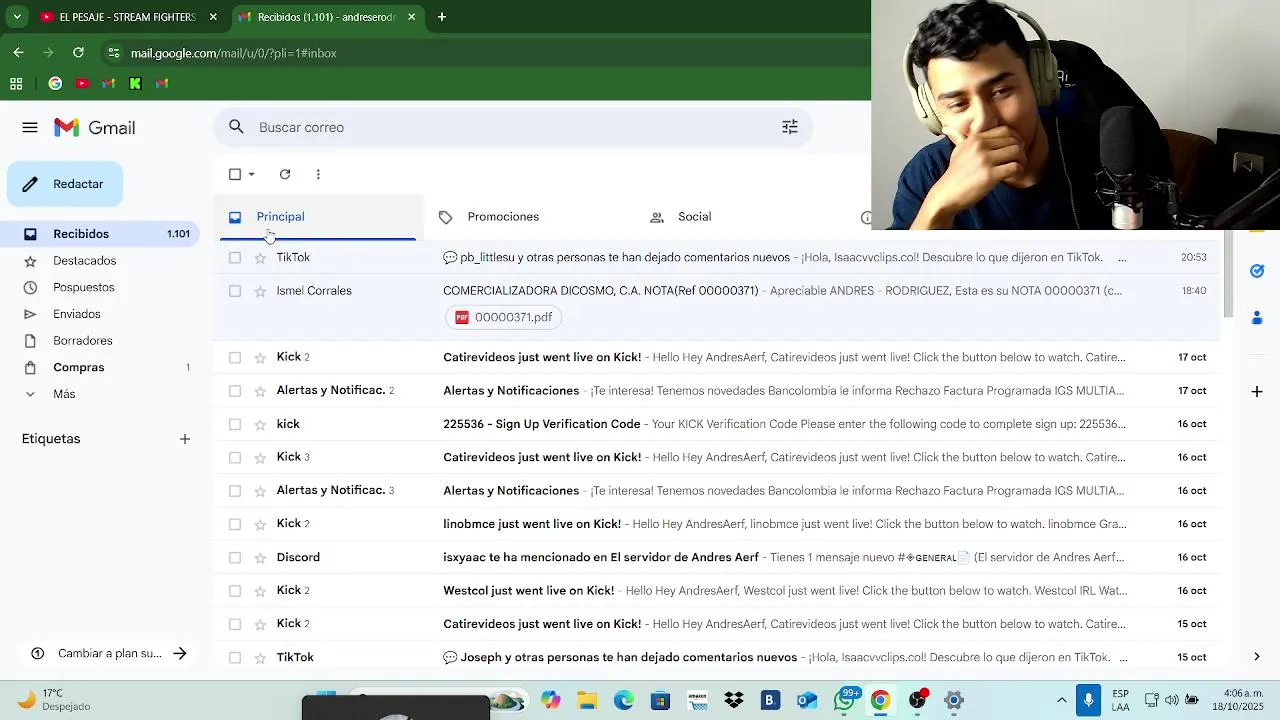
Task: Check the Discord email checkbox
Action: point(235,557)
